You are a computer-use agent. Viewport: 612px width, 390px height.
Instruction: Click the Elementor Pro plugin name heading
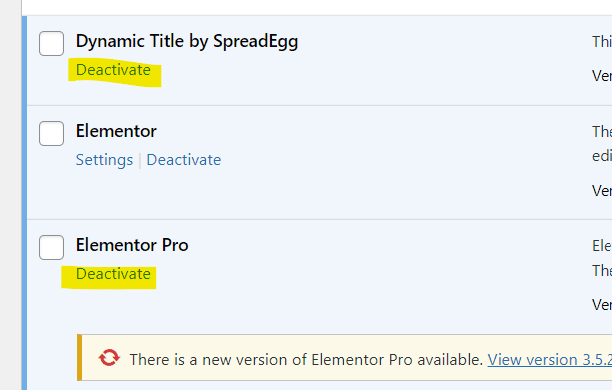(132, 245)
